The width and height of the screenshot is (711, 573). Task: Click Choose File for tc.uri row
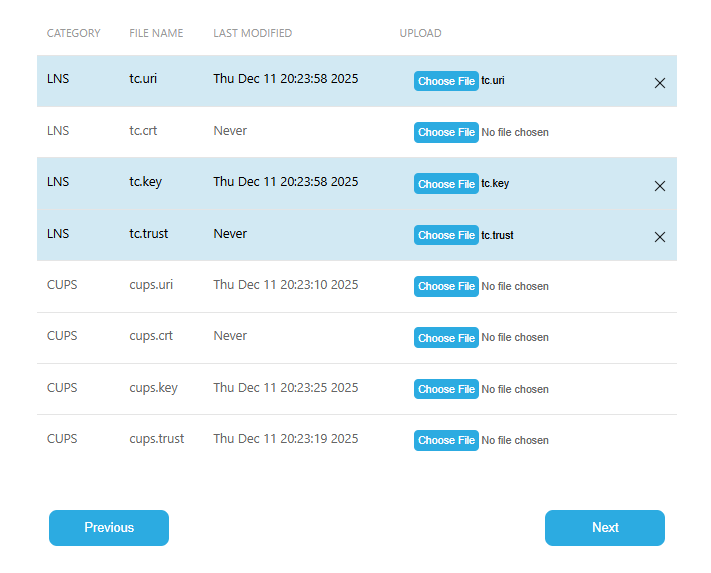pos(446,81)
